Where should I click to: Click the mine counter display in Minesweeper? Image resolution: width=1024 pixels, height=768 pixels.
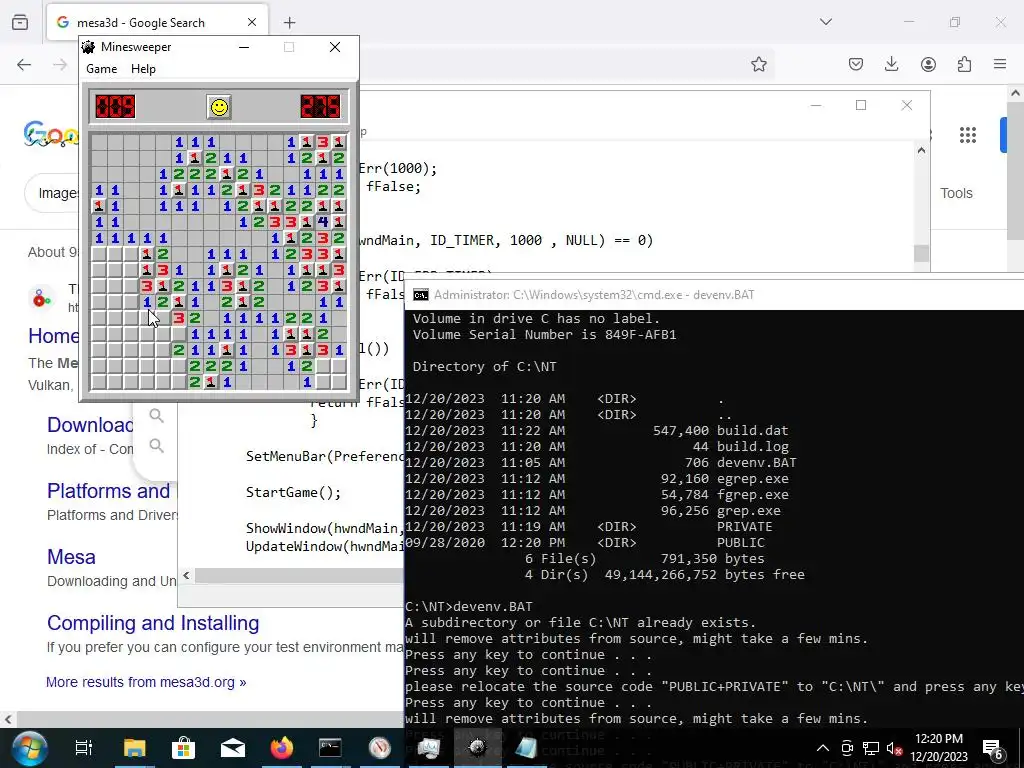(115, 106)
